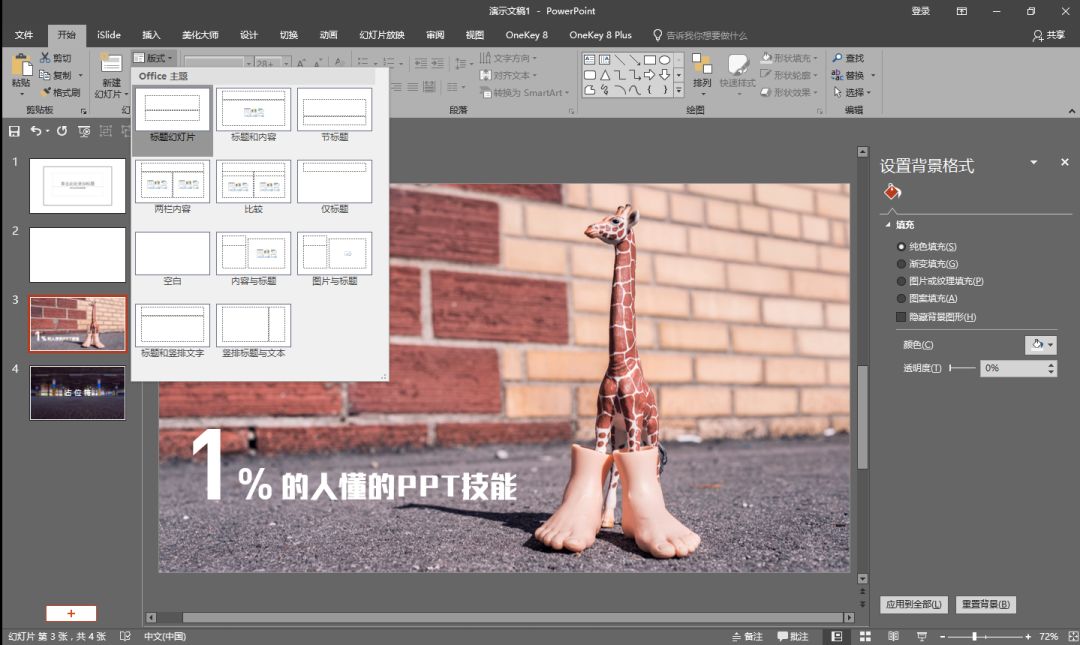The image size is (1080, 645).
Task: Click the Format Painter brush icon
Action: tap(45, 92)
